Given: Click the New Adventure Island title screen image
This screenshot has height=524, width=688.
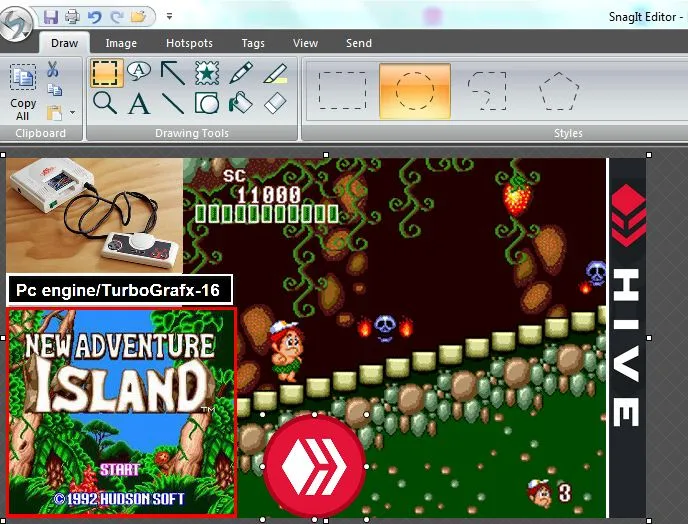Looking at the screenshot, I should (x=122, y=413).
